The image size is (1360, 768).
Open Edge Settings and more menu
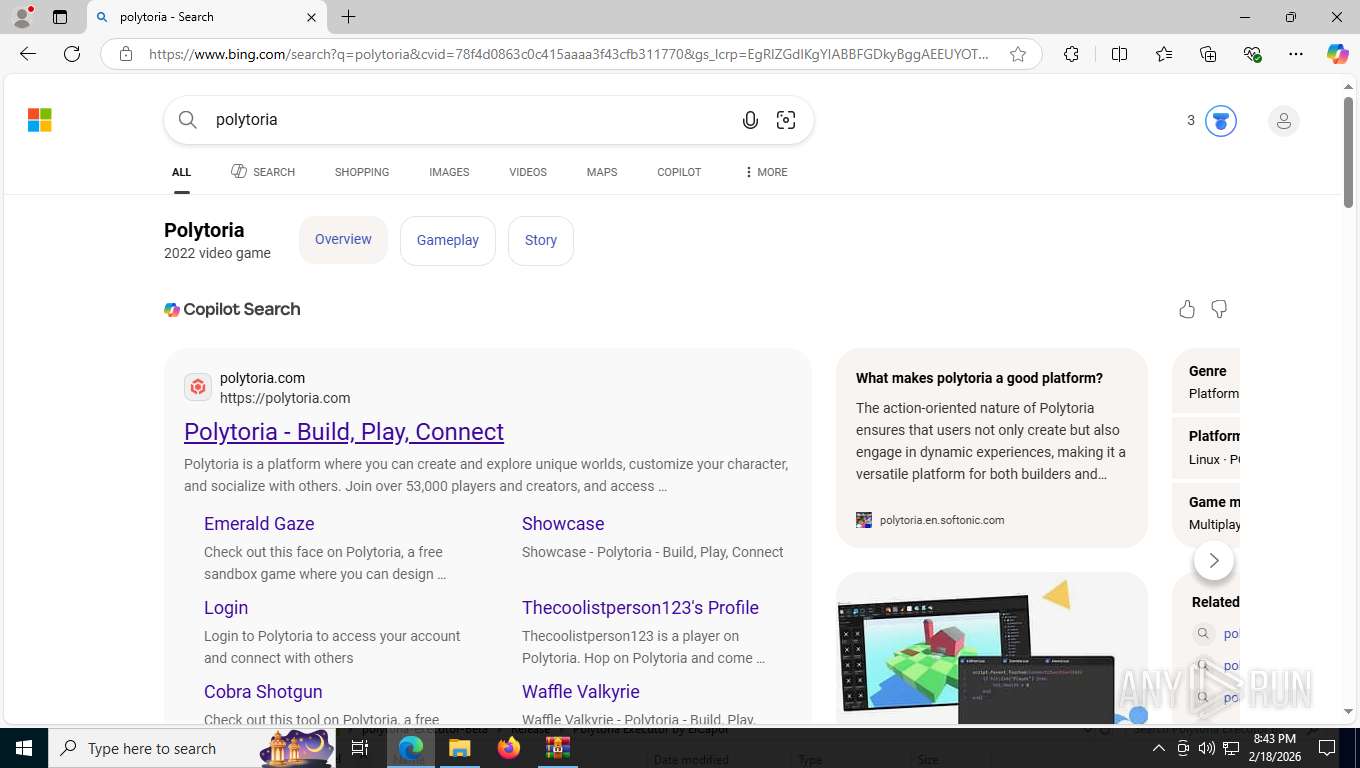point(1296,54)
